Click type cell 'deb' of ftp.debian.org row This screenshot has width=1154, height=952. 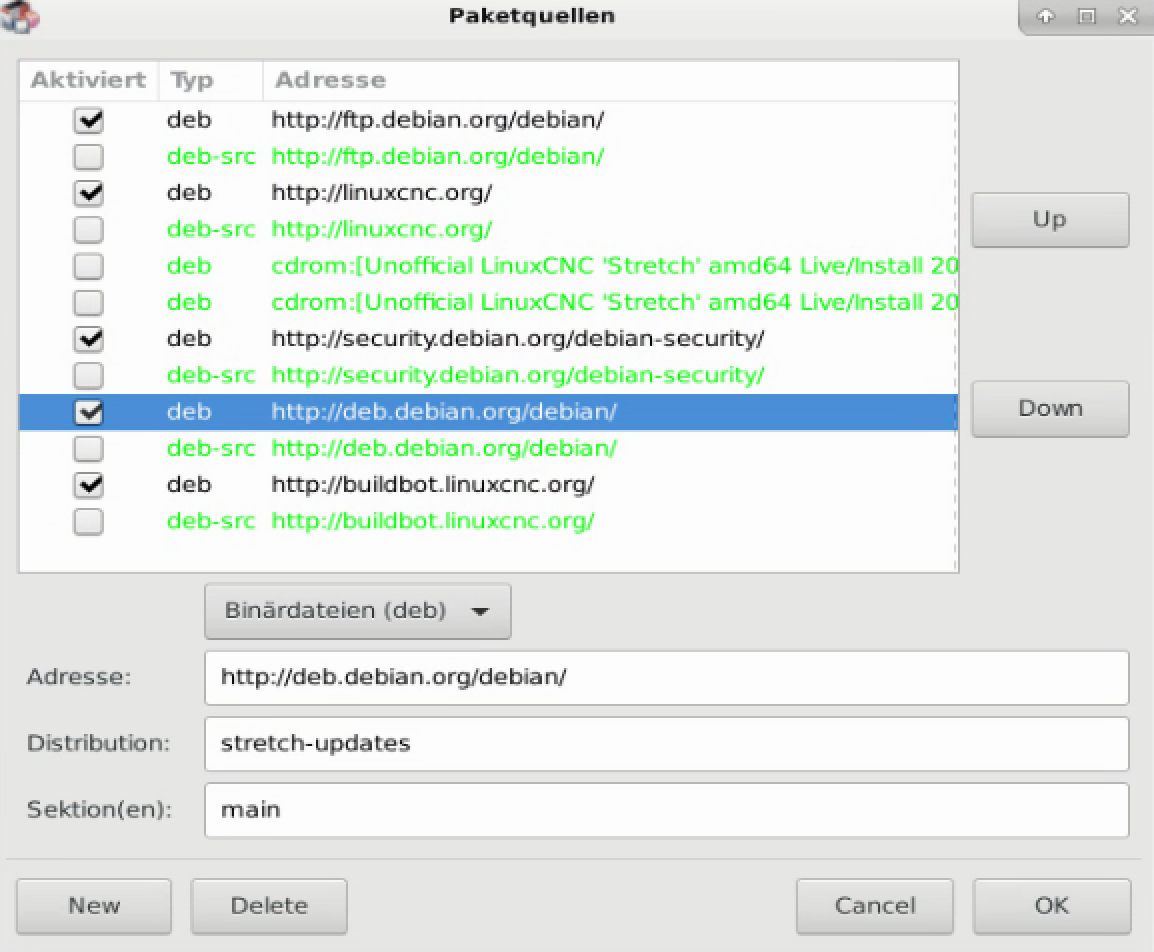pyautogui.click(x=189, y=120)
